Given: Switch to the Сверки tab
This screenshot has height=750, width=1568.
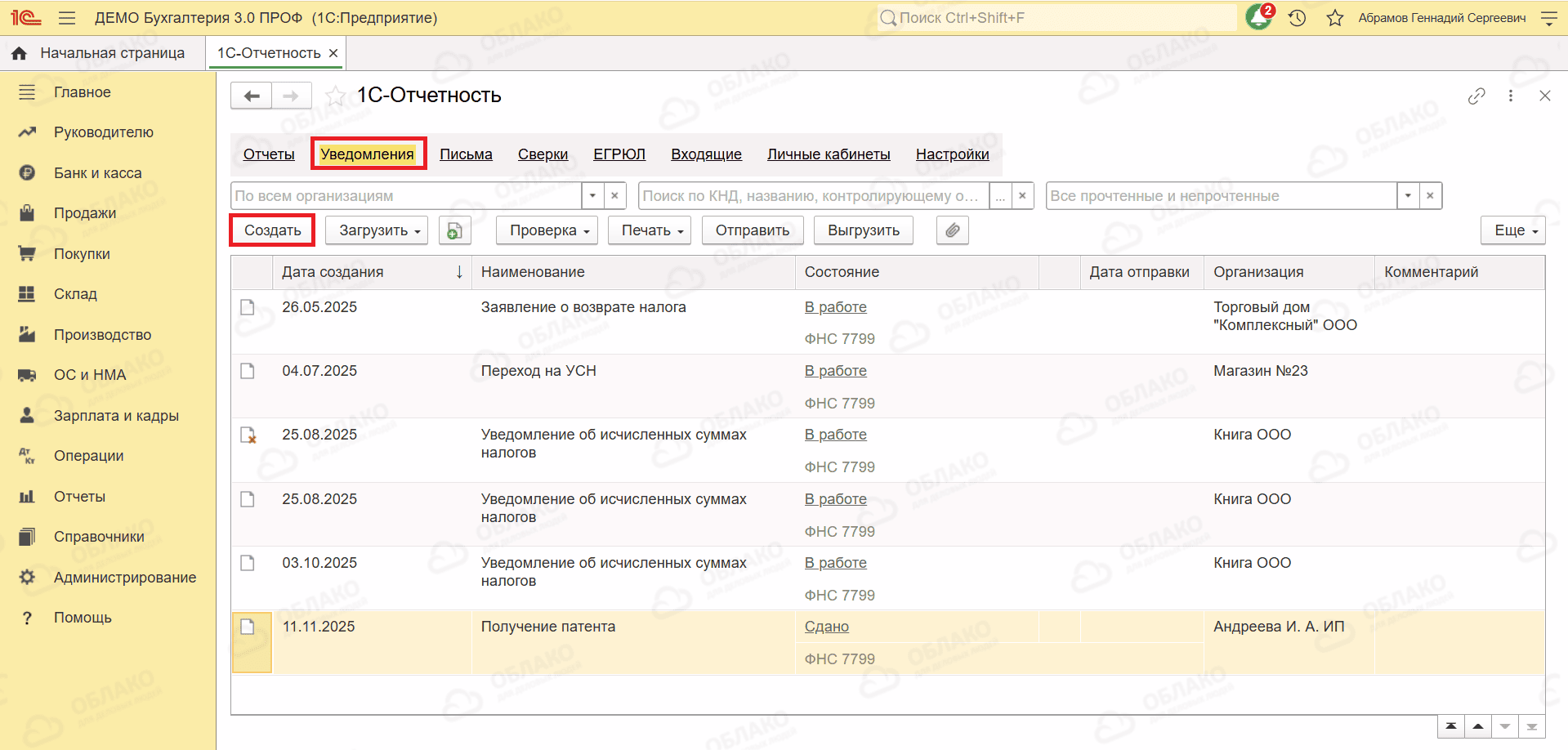Looking at the screenshot, I should tap(543, 154).
